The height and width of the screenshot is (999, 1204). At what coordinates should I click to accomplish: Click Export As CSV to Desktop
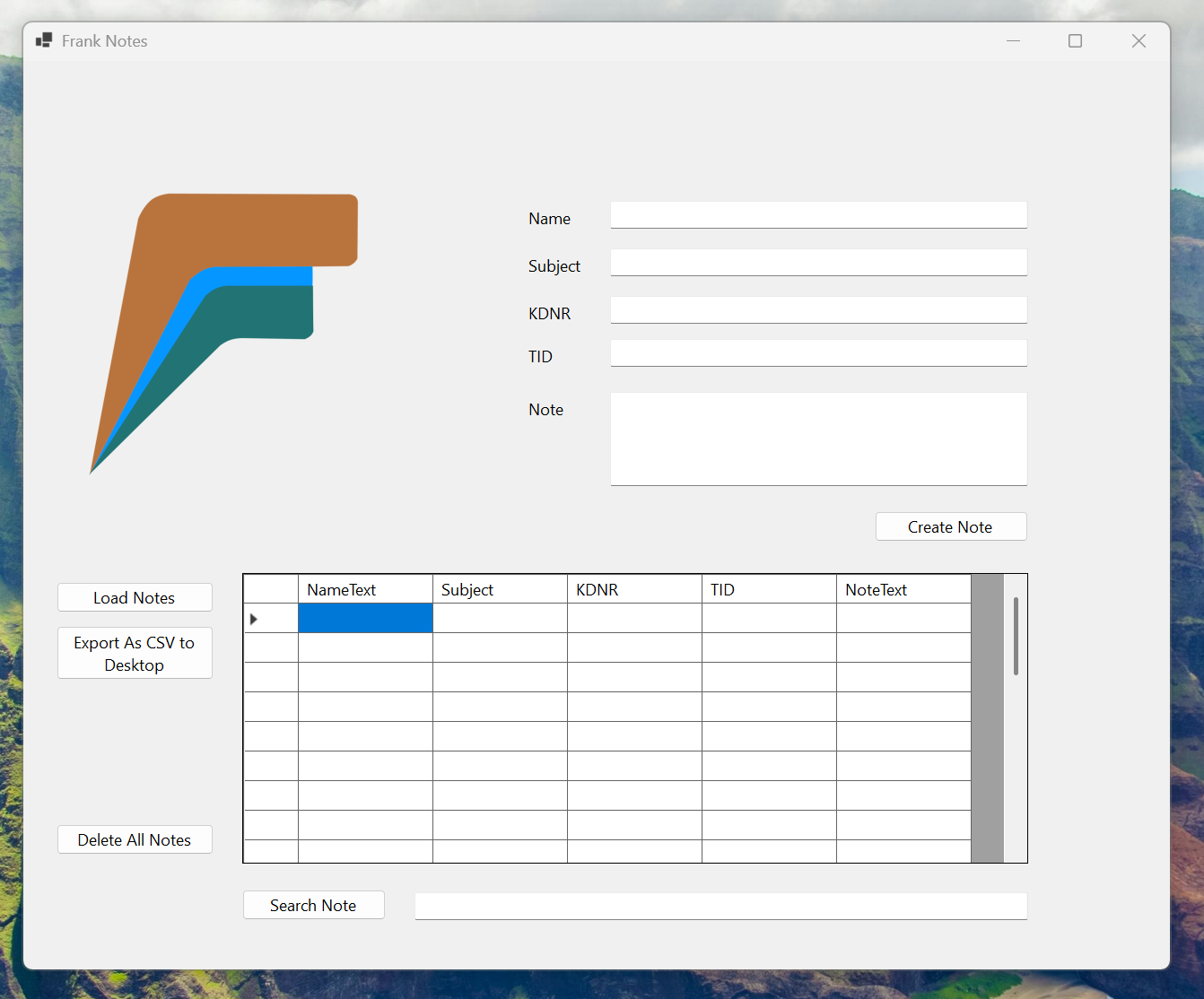tap(135, 654)
